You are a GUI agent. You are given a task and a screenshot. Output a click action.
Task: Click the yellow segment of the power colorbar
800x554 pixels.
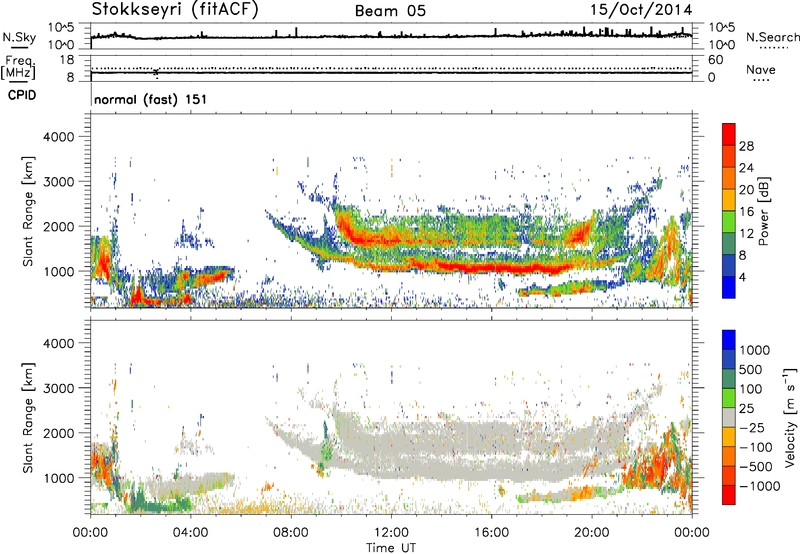pos(729,200)
